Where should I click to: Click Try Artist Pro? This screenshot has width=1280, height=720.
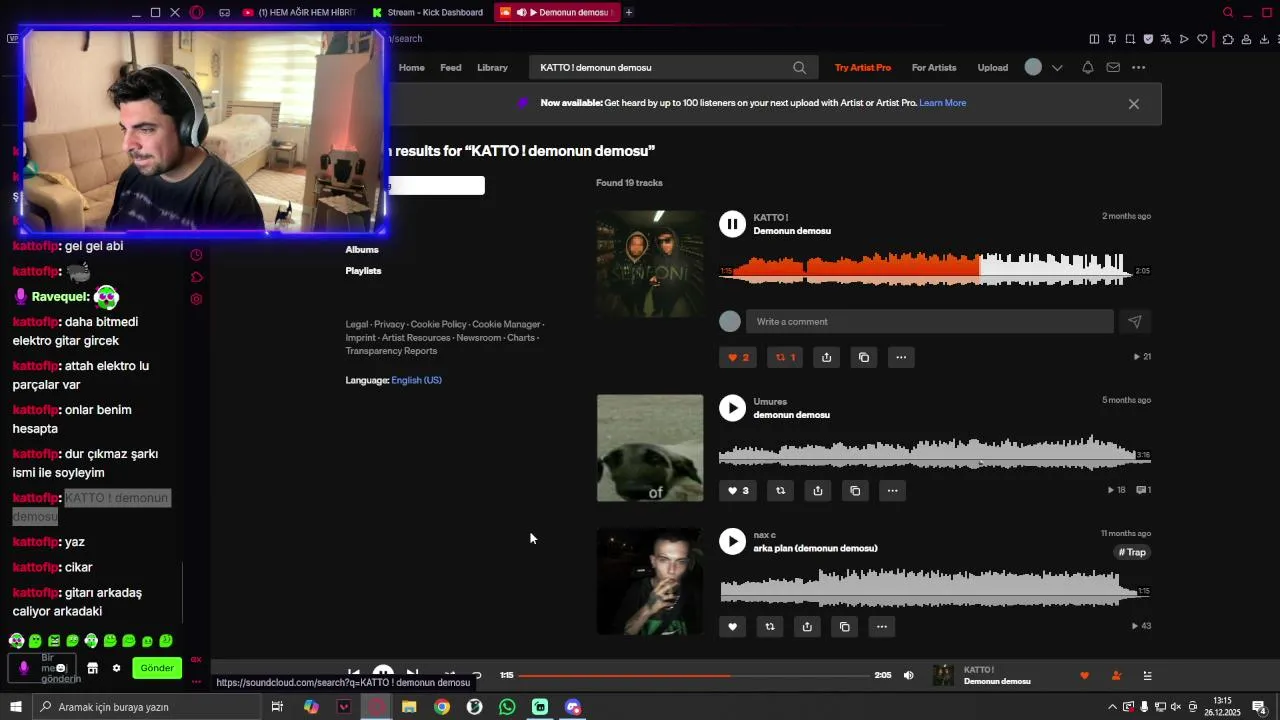[863, 68]
